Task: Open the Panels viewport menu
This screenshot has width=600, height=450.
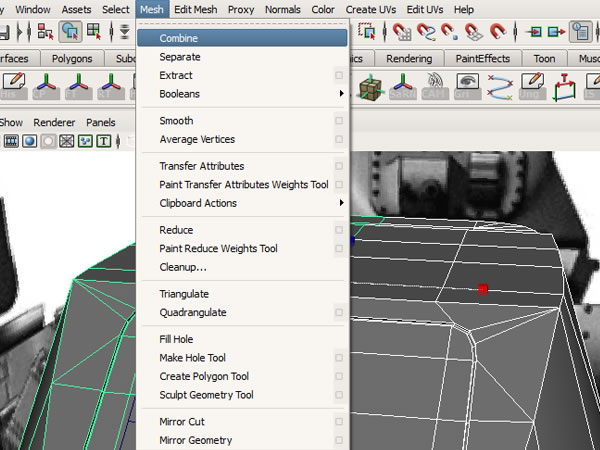Action: (100, 122)
